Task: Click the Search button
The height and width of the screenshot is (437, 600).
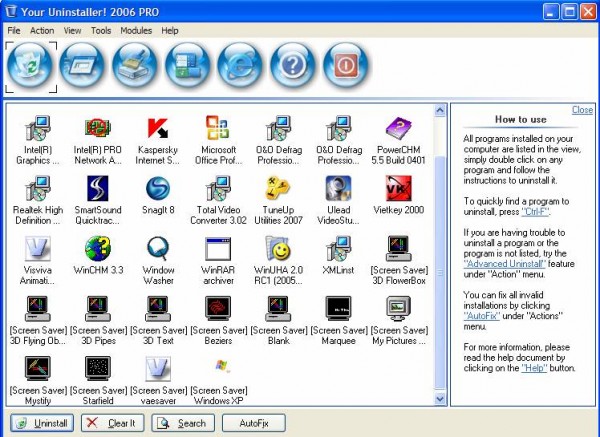Action: click(183, 423)
